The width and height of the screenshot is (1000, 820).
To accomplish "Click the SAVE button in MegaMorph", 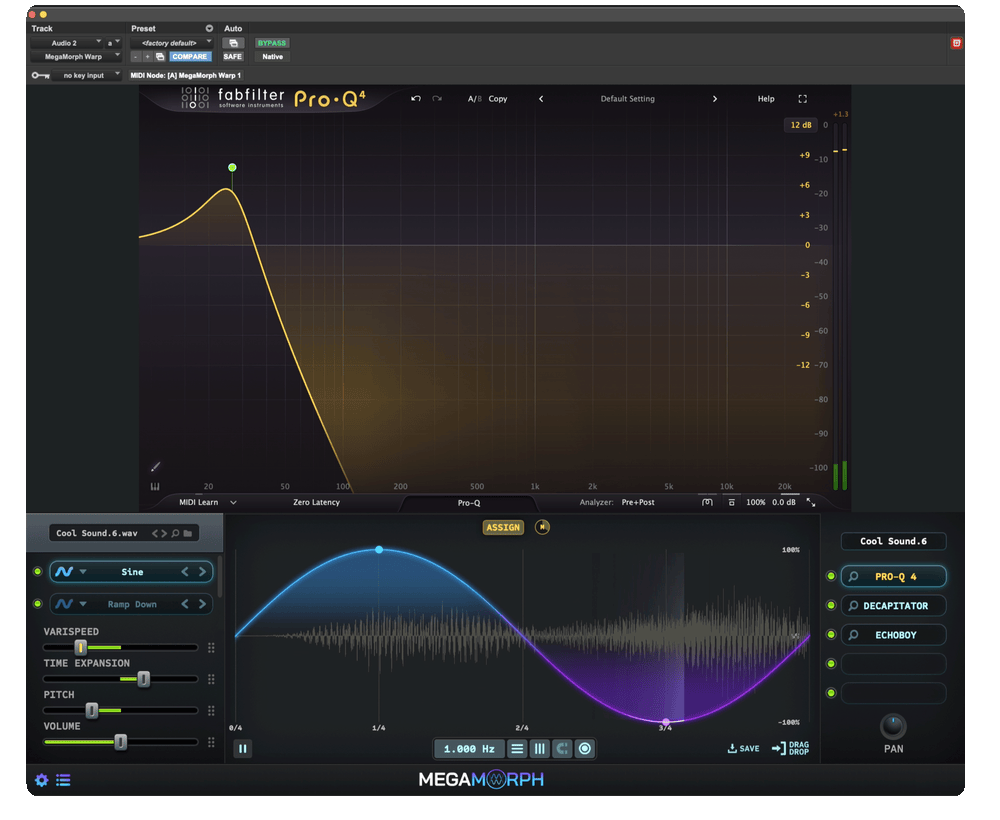I will 744,749.
